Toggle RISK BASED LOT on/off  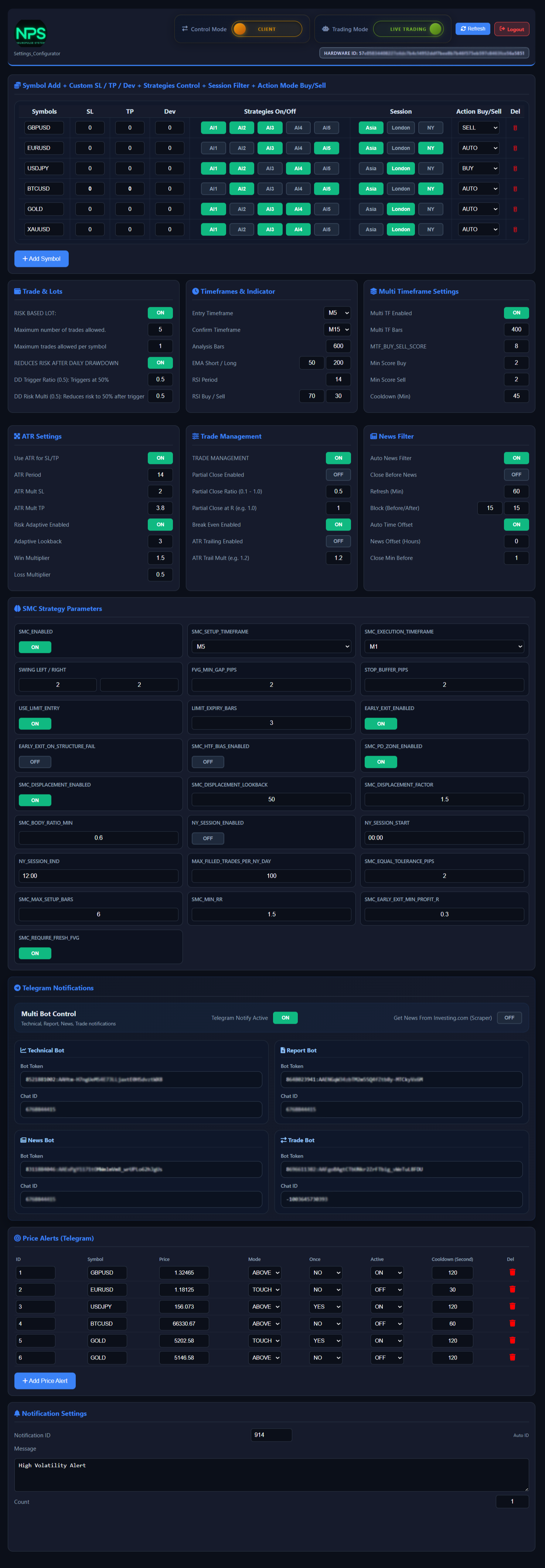pos(161,313)
